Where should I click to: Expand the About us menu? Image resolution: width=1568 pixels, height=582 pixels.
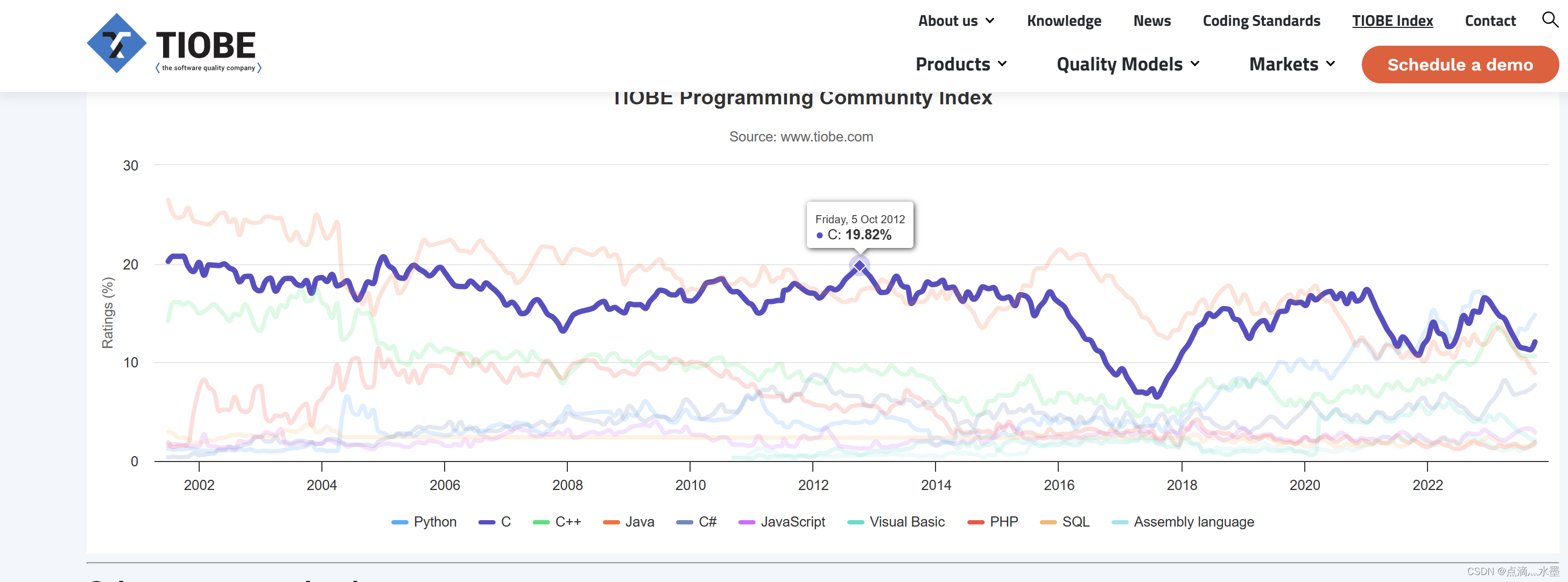(x=957, y=20)
